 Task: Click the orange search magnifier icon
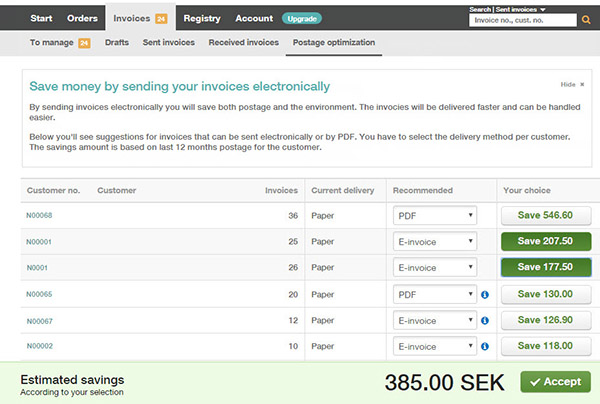pyautogui.click(x=586, y=20)
